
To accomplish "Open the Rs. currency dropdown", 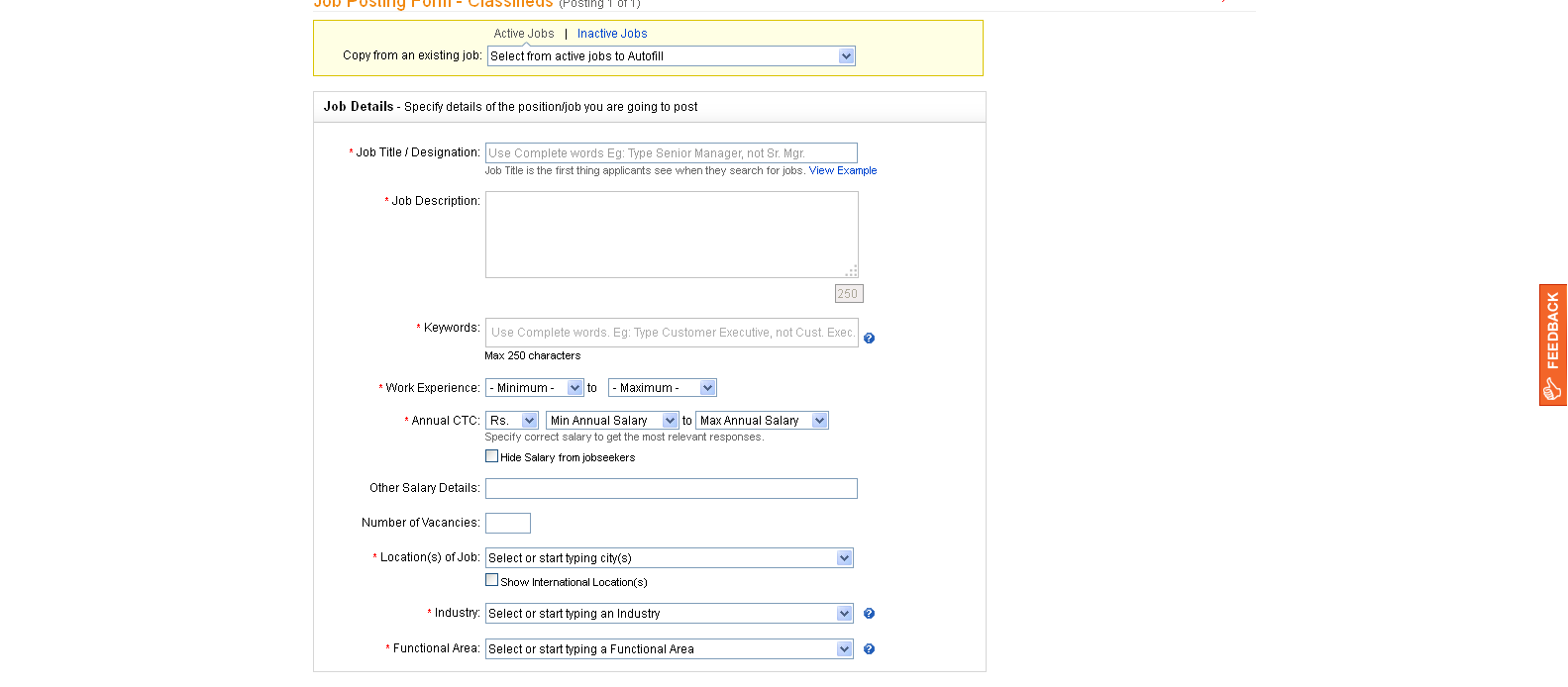I will point(511,421).
